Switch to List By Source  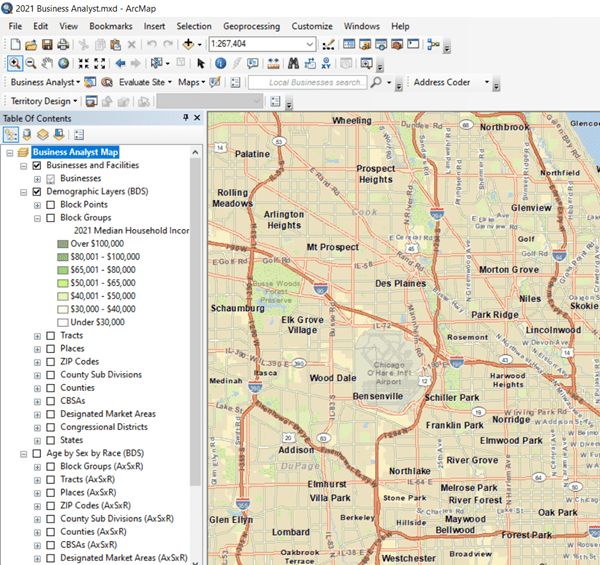(x=27, y=135)
